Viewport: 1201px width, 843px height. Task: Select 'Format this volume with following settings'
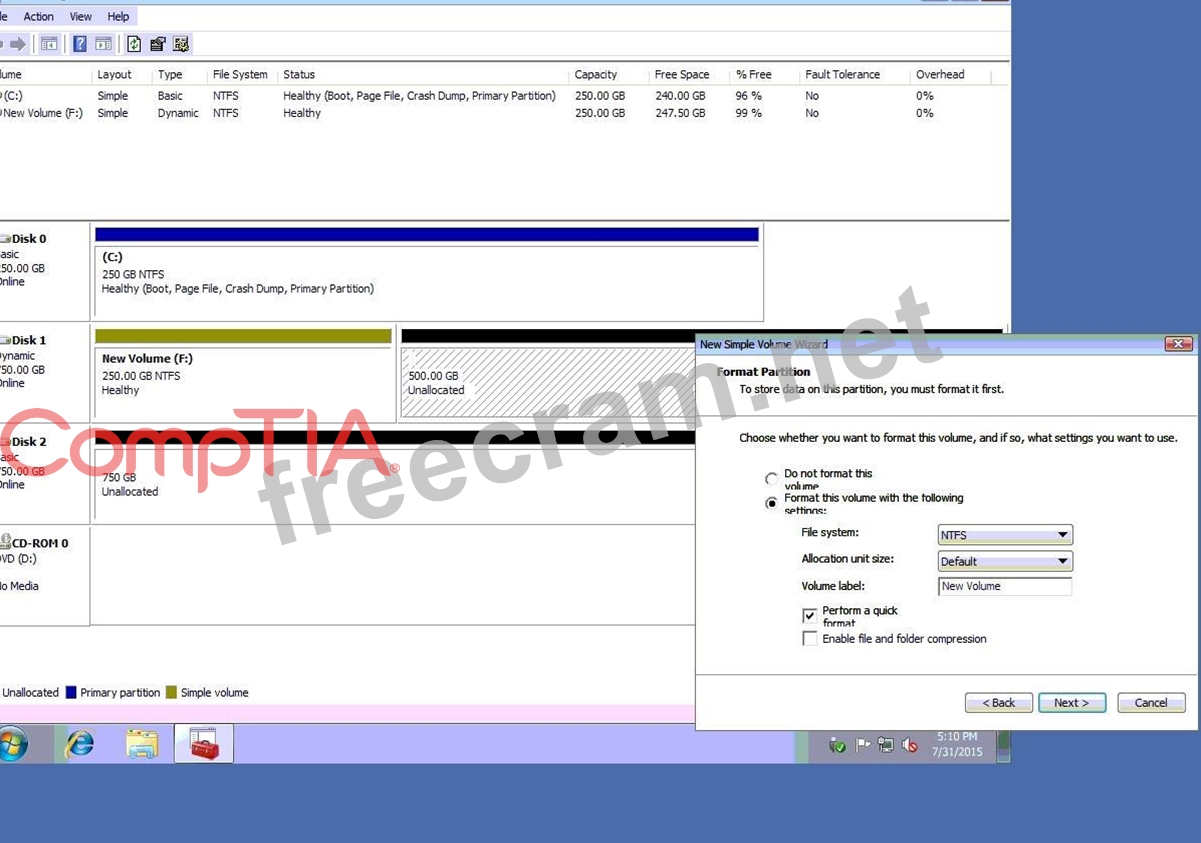pos(771,504)
